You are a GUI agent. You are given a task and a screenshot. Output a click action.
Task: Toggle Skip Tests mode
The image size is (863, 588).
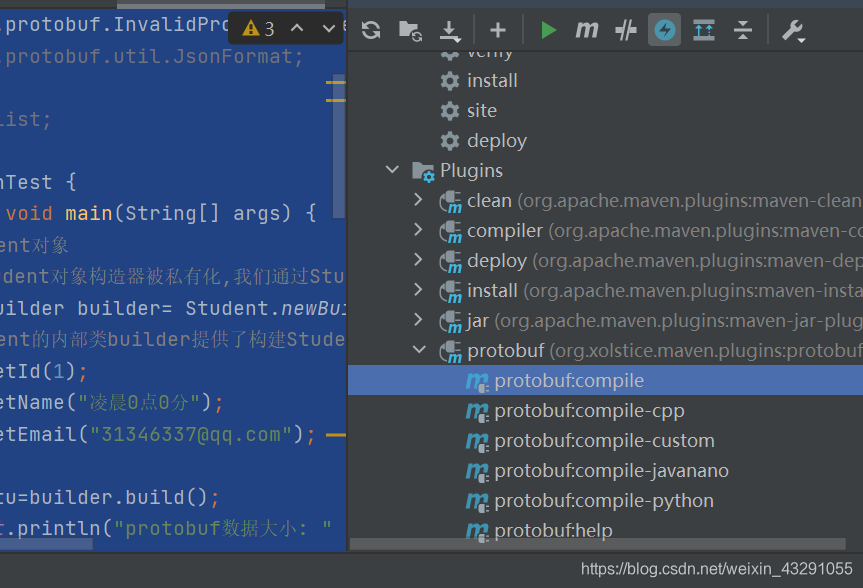click(625, 30)
